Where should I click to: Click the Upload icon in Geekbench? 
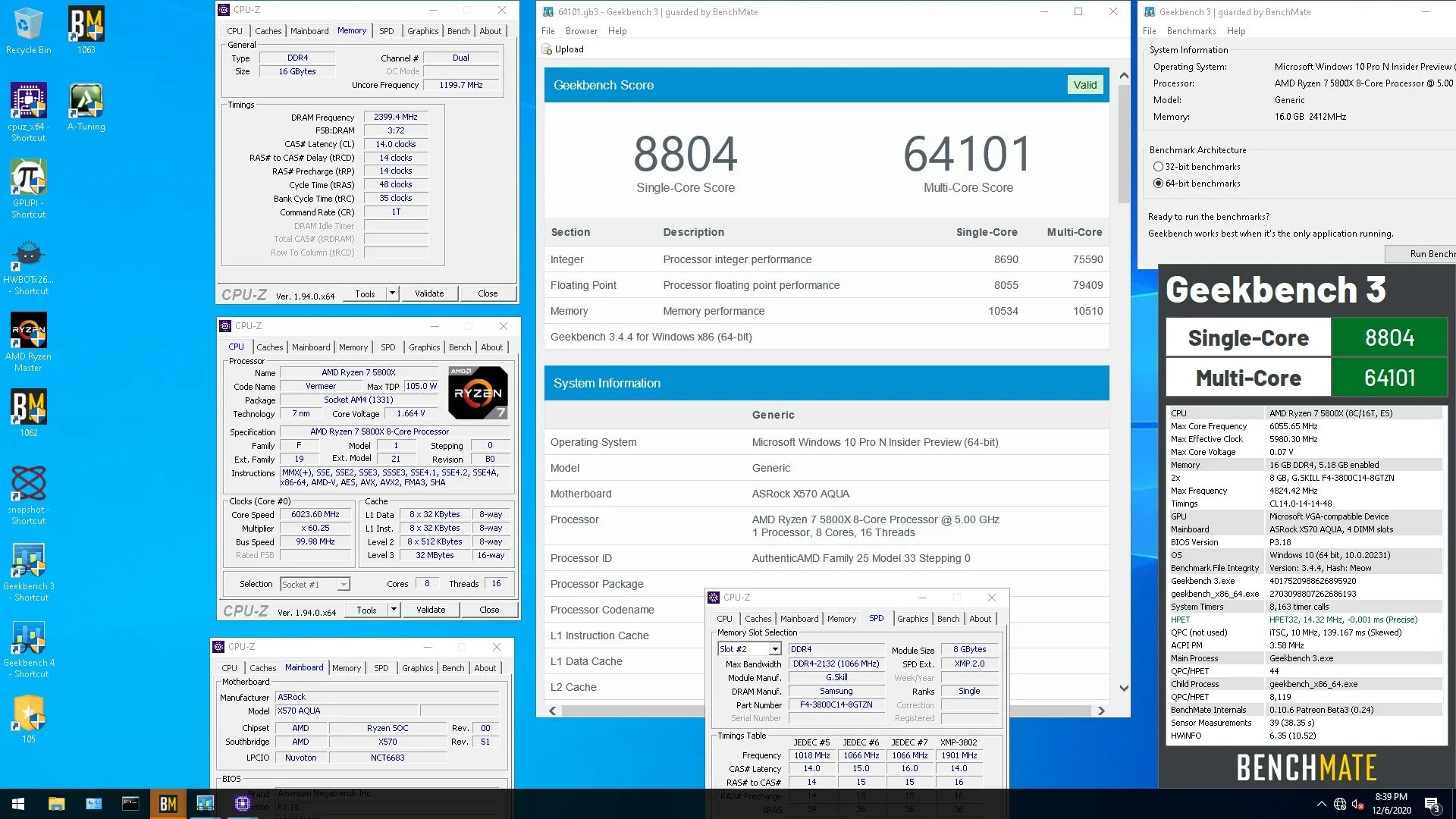(547, 49)
